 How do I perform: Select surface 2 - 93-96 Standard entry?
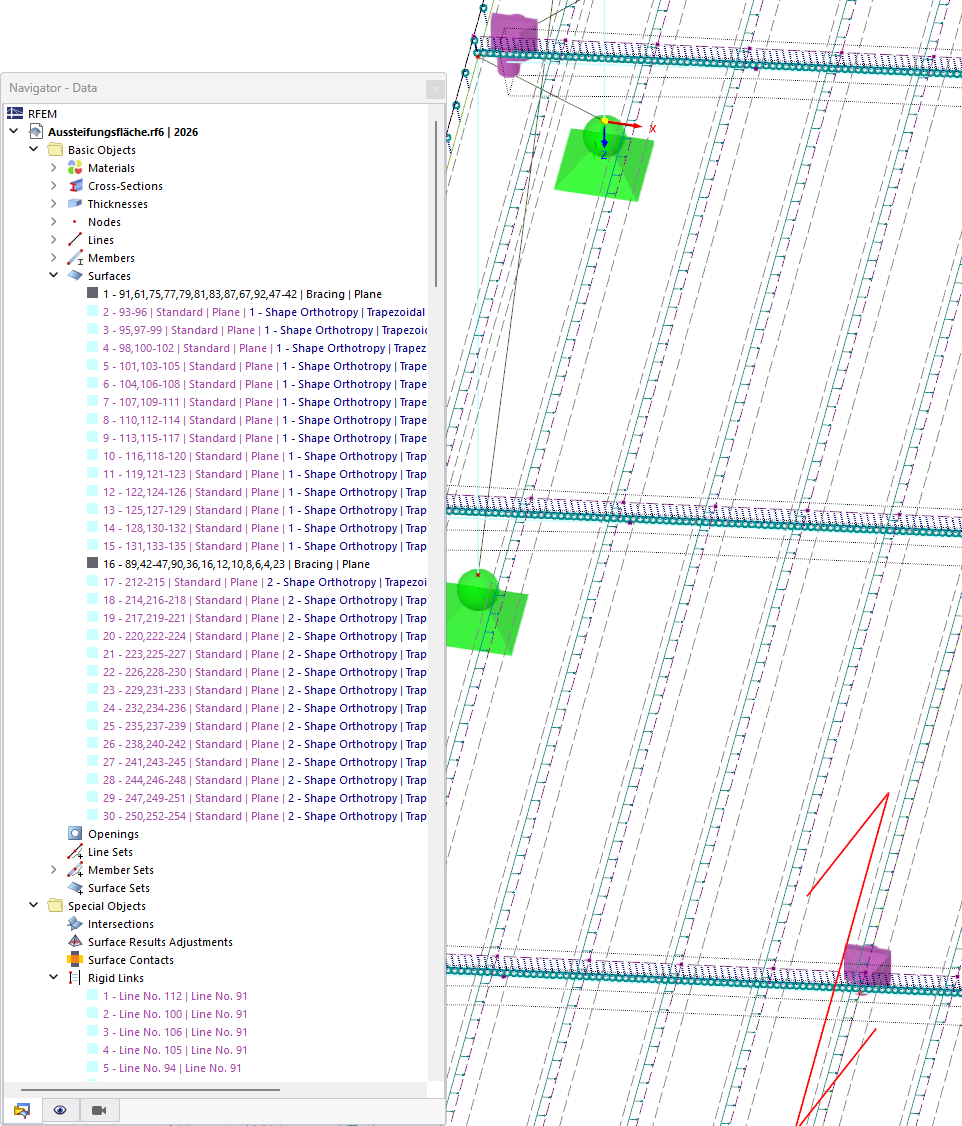264,312
